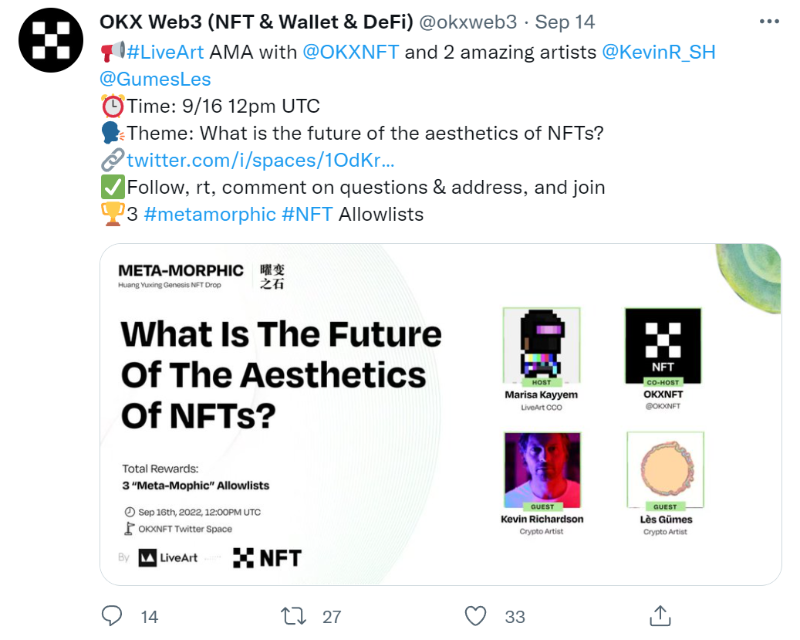Click the retweet icon showing 27
This screenshot has width=800, height=640.
point(292,617)
